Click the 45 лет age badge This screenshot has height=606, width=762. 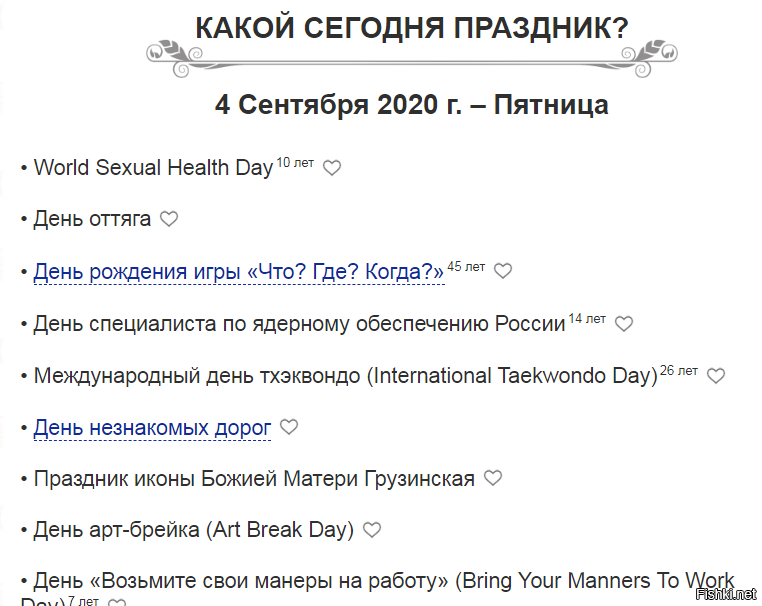466,266
